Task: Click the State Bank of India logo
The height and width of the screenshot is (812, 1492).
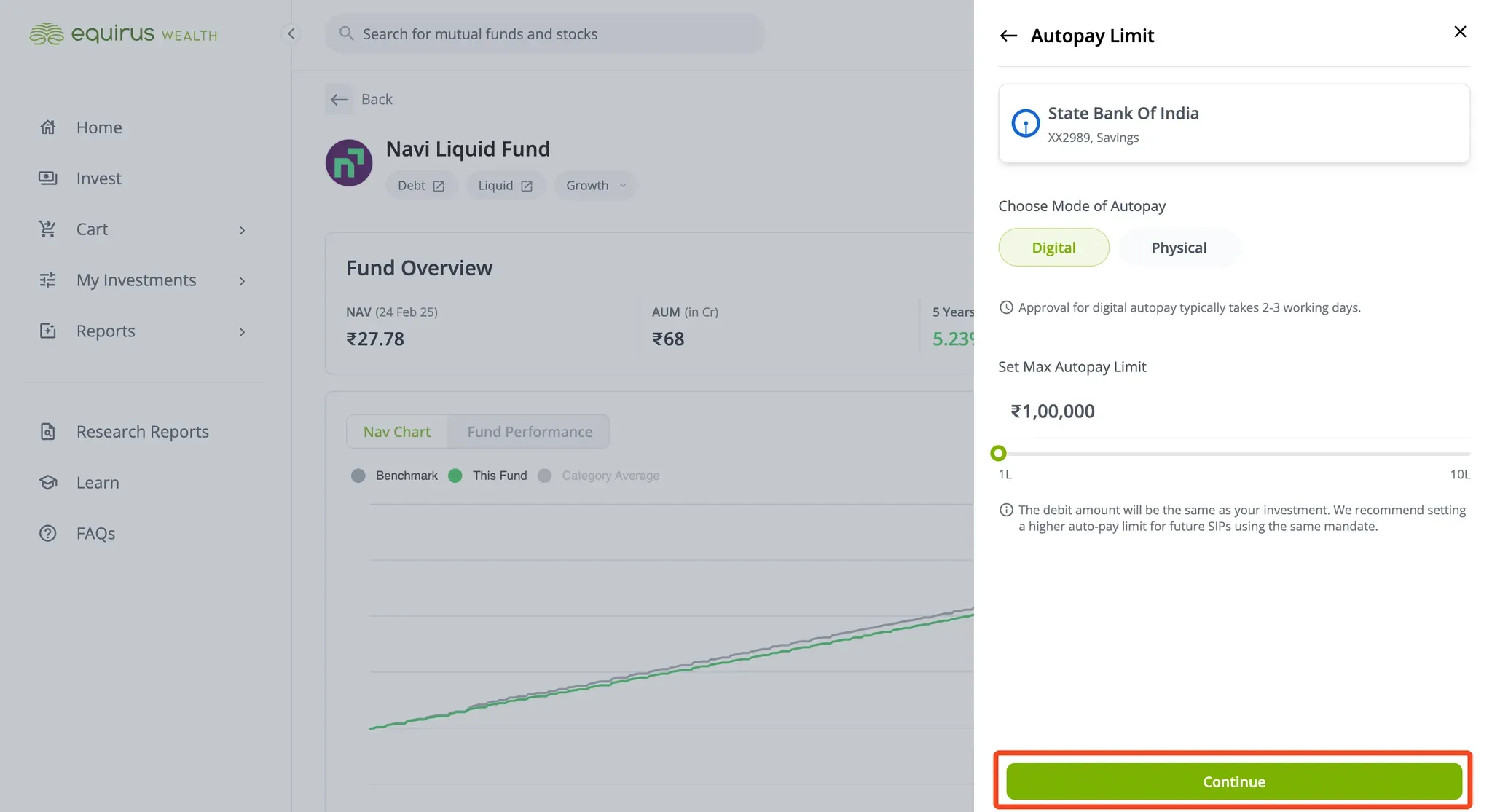Action: tap(1026, 123)
